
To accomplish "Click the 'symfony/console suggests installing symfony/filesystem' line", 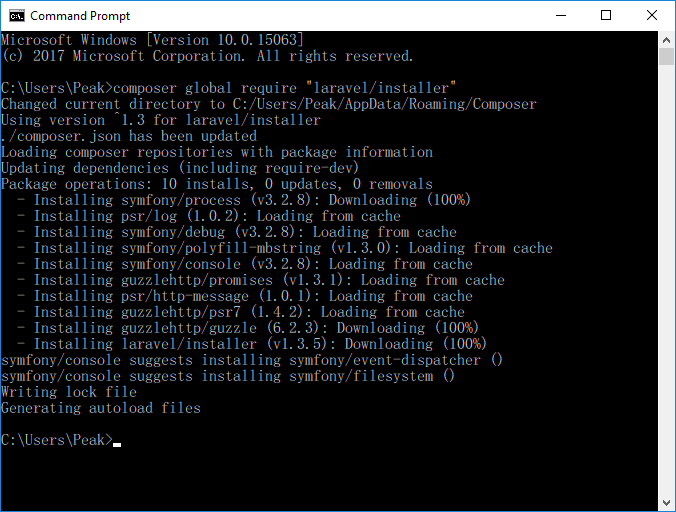I will 228,376.
